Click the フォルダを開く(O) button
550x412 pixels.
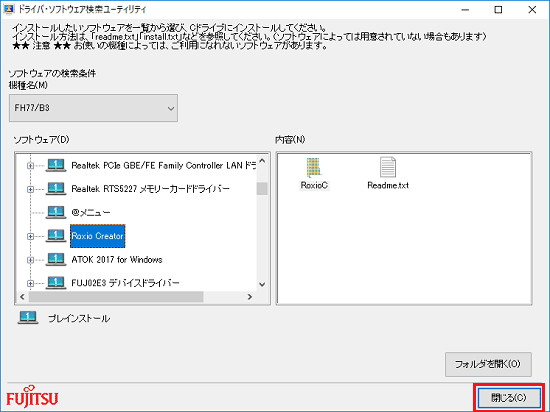click(x=488, y=364)
